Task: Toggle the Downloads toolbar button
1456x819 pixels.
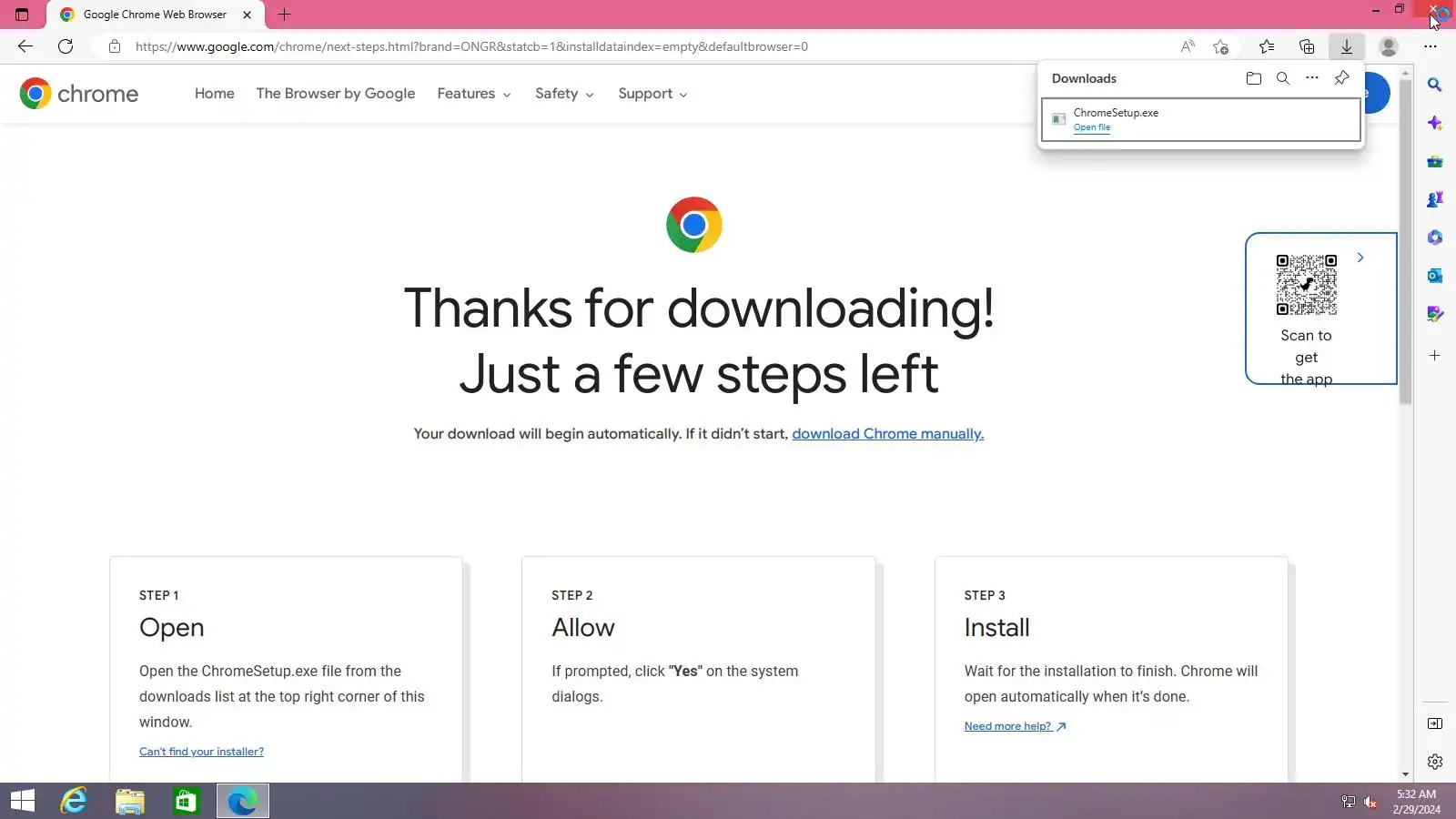Action: 1347,46
